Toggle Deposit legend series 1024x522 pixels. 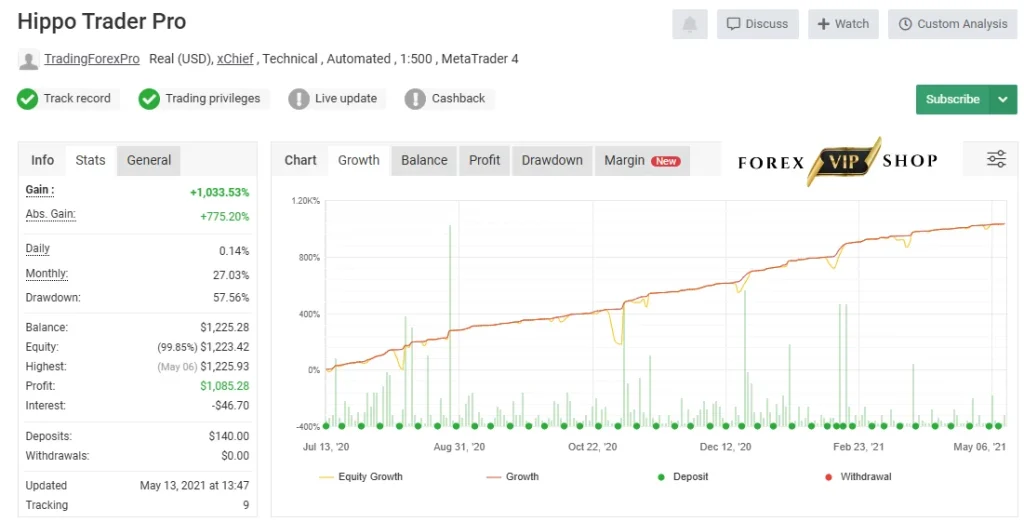682,477
